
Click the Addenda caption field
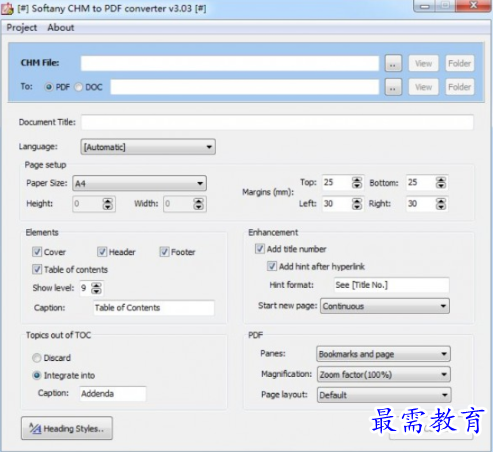113,394
